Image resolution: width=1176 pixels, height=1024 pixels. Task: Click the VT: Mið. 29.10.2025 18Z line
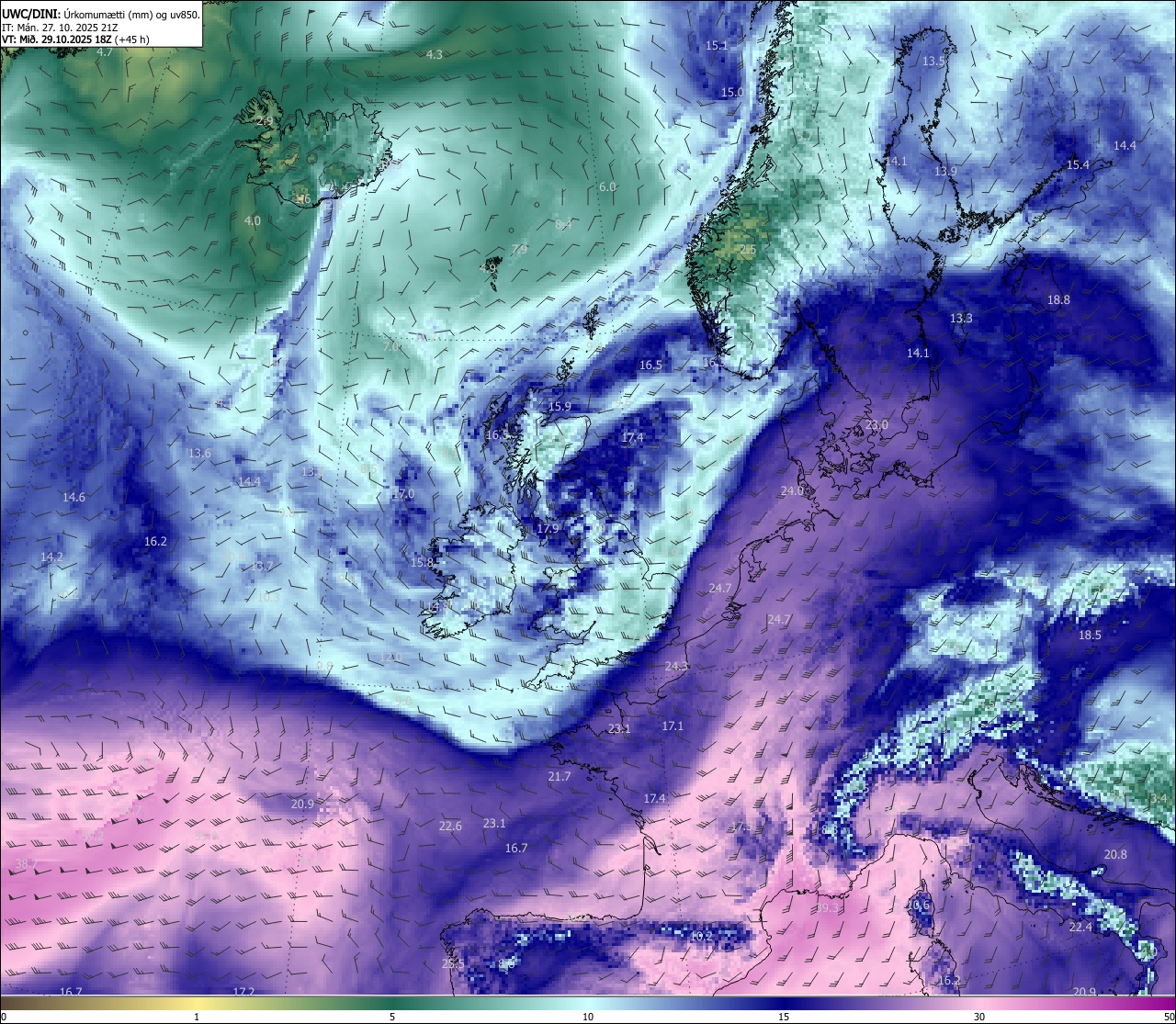[x=75, y=39]
